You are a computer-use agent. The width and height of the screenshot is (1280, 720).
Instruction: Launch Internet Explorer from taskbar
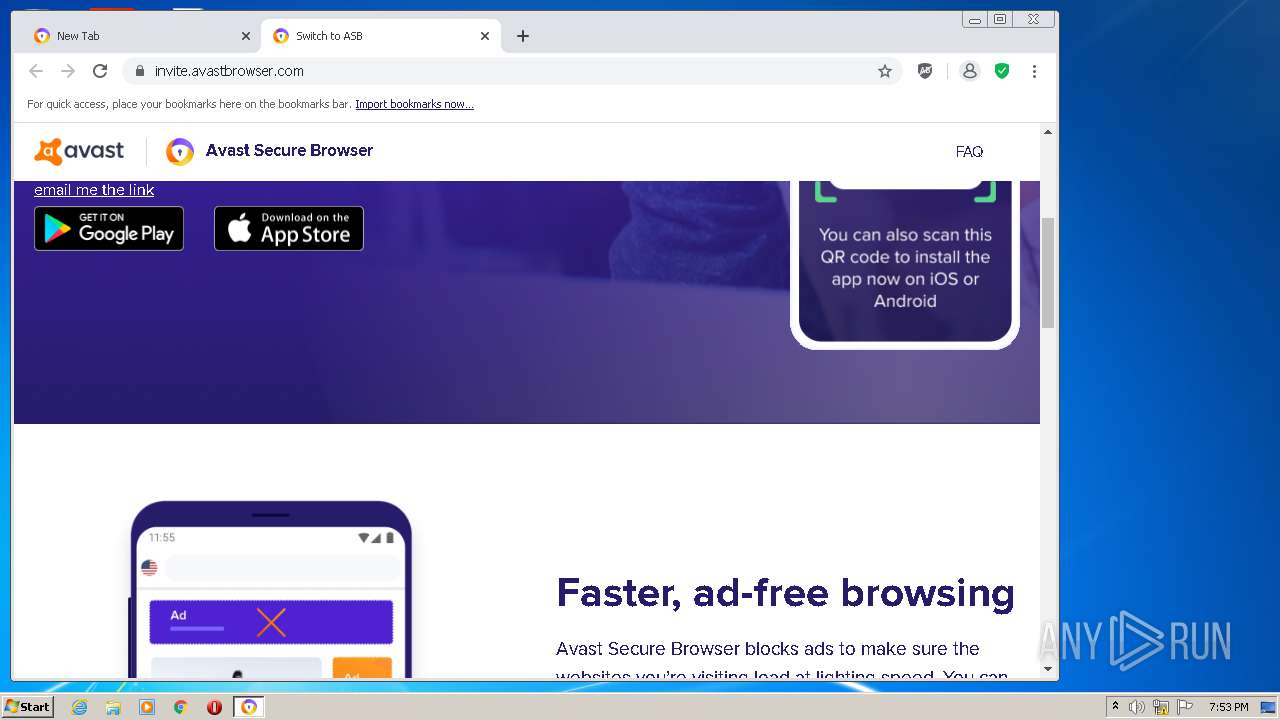click(x=79, y=707)
